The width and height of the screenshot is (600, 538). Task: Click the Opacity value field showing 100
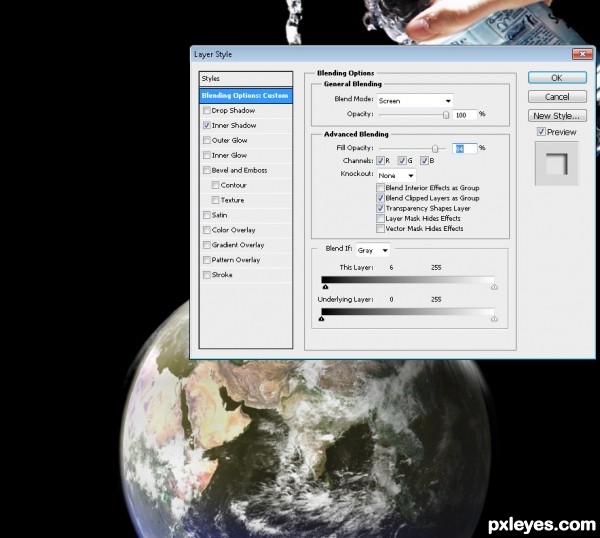[x=465, y=115]
